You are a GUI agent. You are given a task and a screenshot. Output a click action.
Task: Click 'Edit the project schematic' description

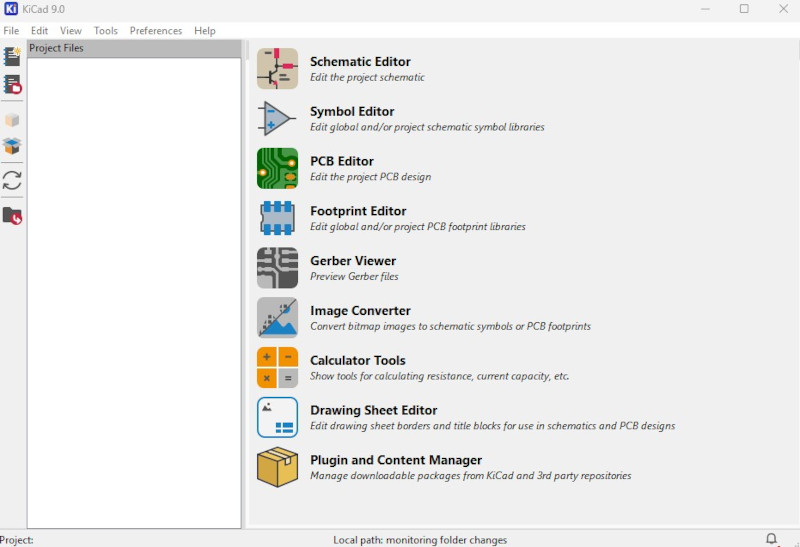click(367, 78)
